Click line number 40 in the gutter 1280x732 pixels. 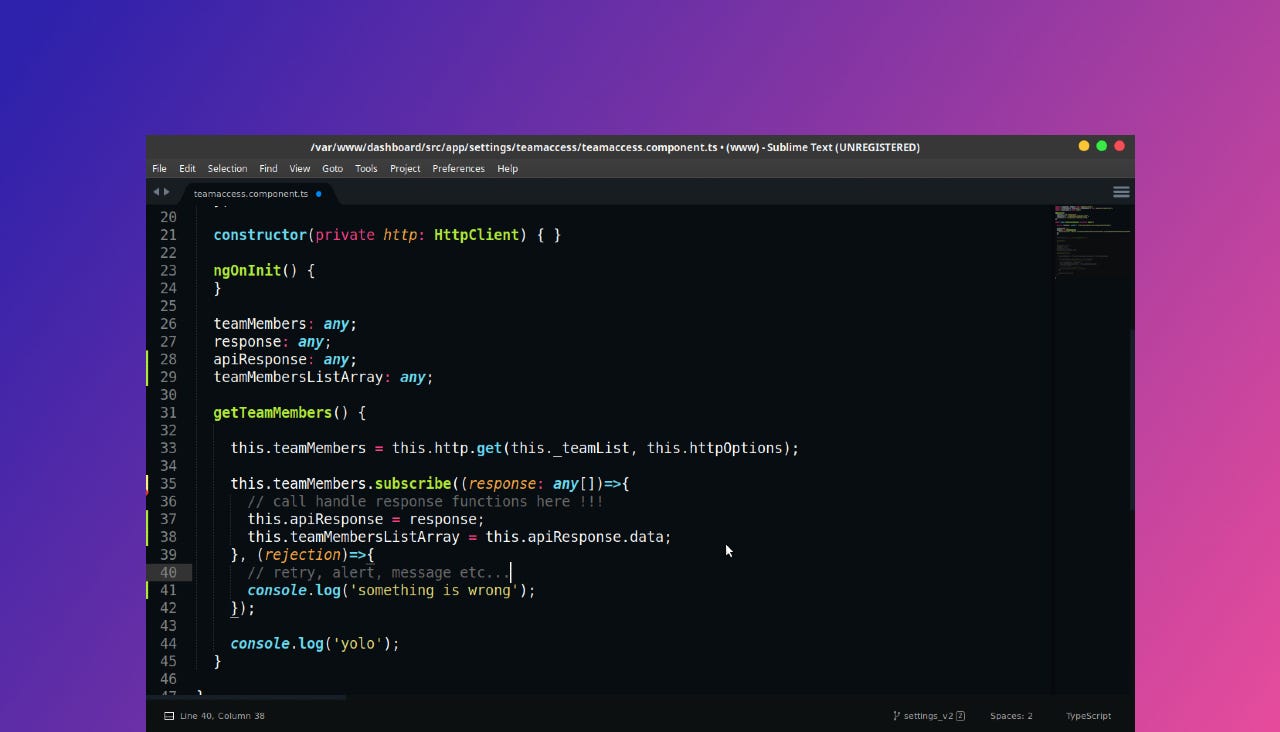point(168,573)
